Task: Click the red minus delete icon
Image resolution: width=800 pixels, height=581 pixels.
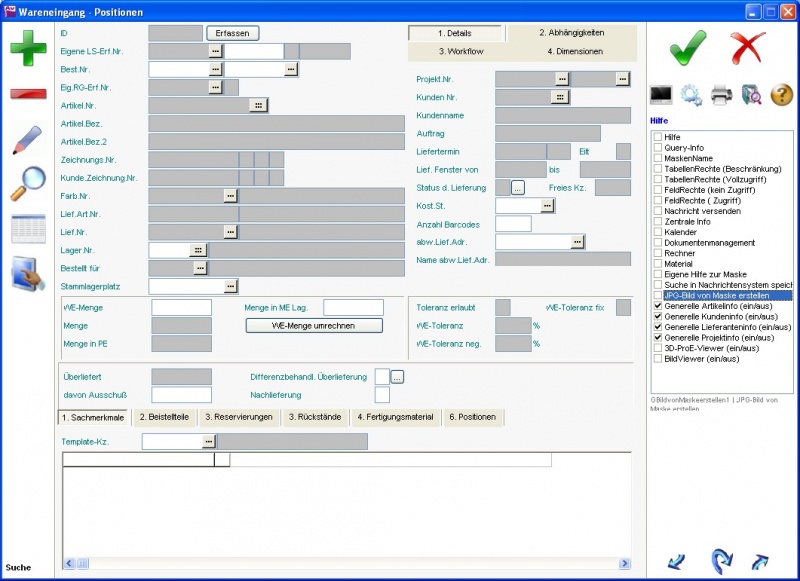Action: tap(27, 94)
